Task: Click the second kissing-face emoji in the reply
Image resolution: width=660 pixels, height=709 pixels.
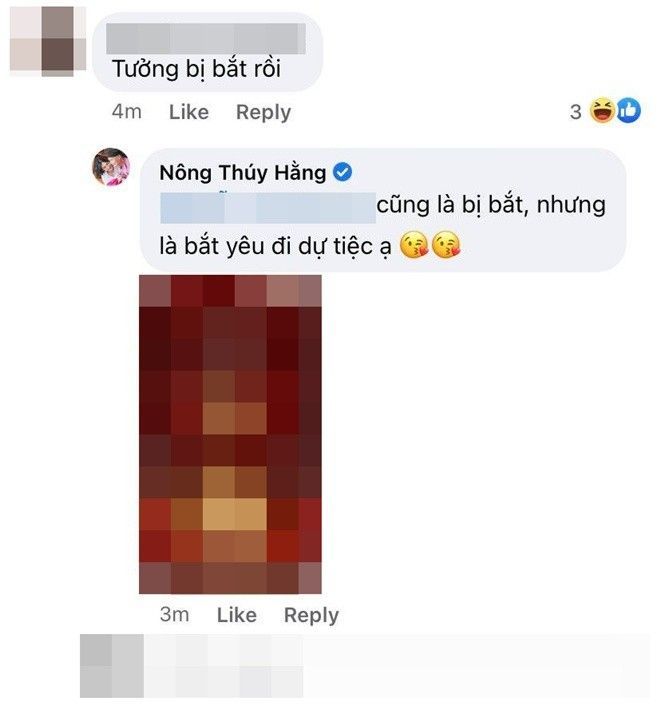Action: coord(446,245)
